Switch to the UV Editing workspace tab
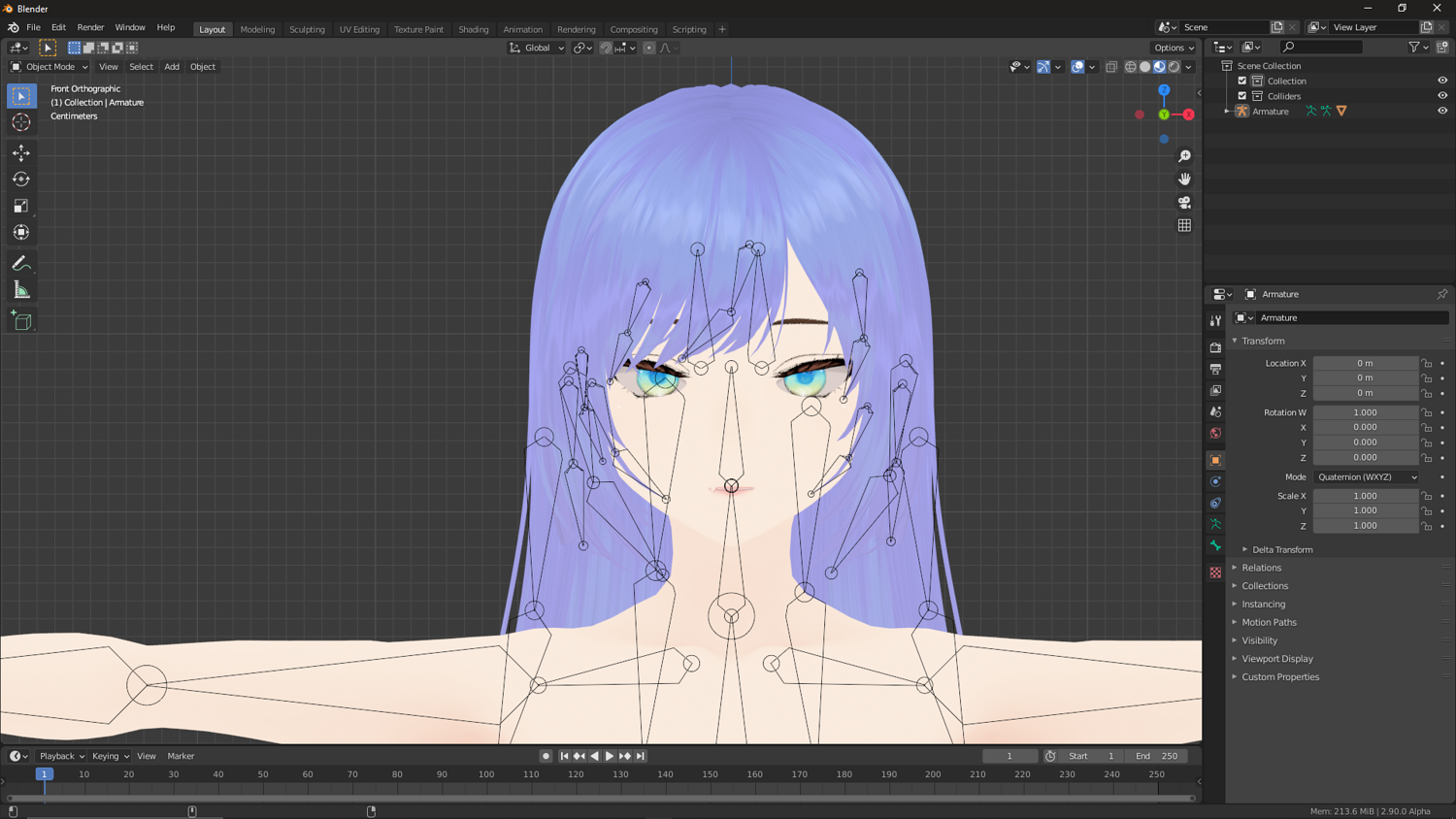 tap(359, 29)
